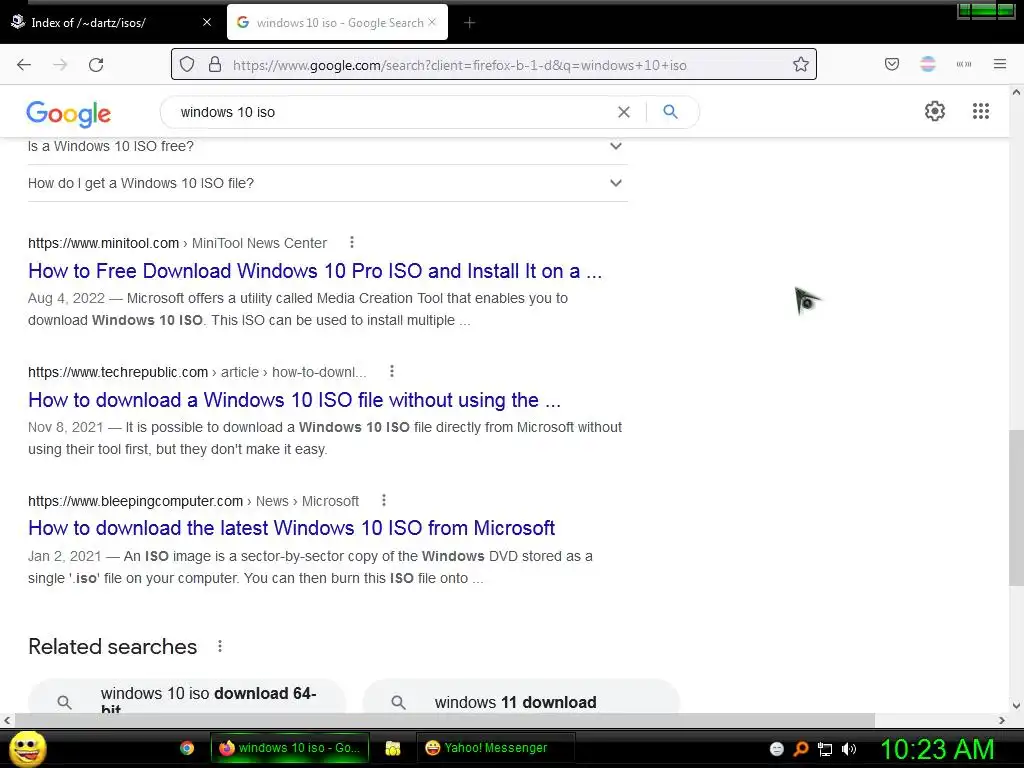Go back to the previous page
Screen dimensions: 1024x768
(x=24, y=65)
